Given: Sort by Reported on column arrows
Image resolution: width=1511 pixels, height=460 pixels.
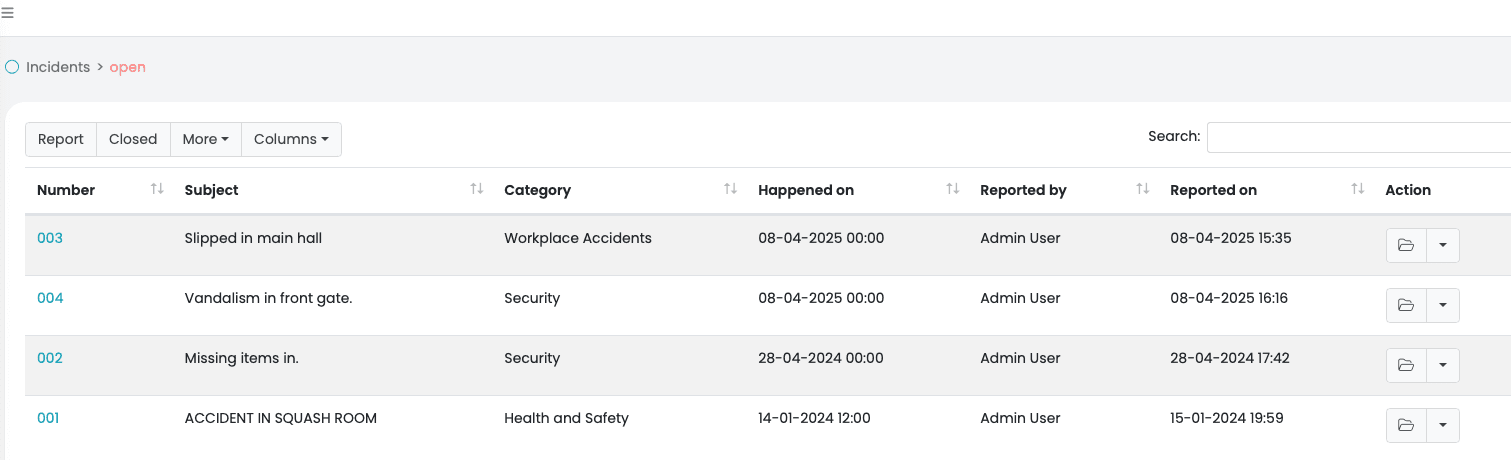Looking at the screenshot, I should pos(1357,189).
